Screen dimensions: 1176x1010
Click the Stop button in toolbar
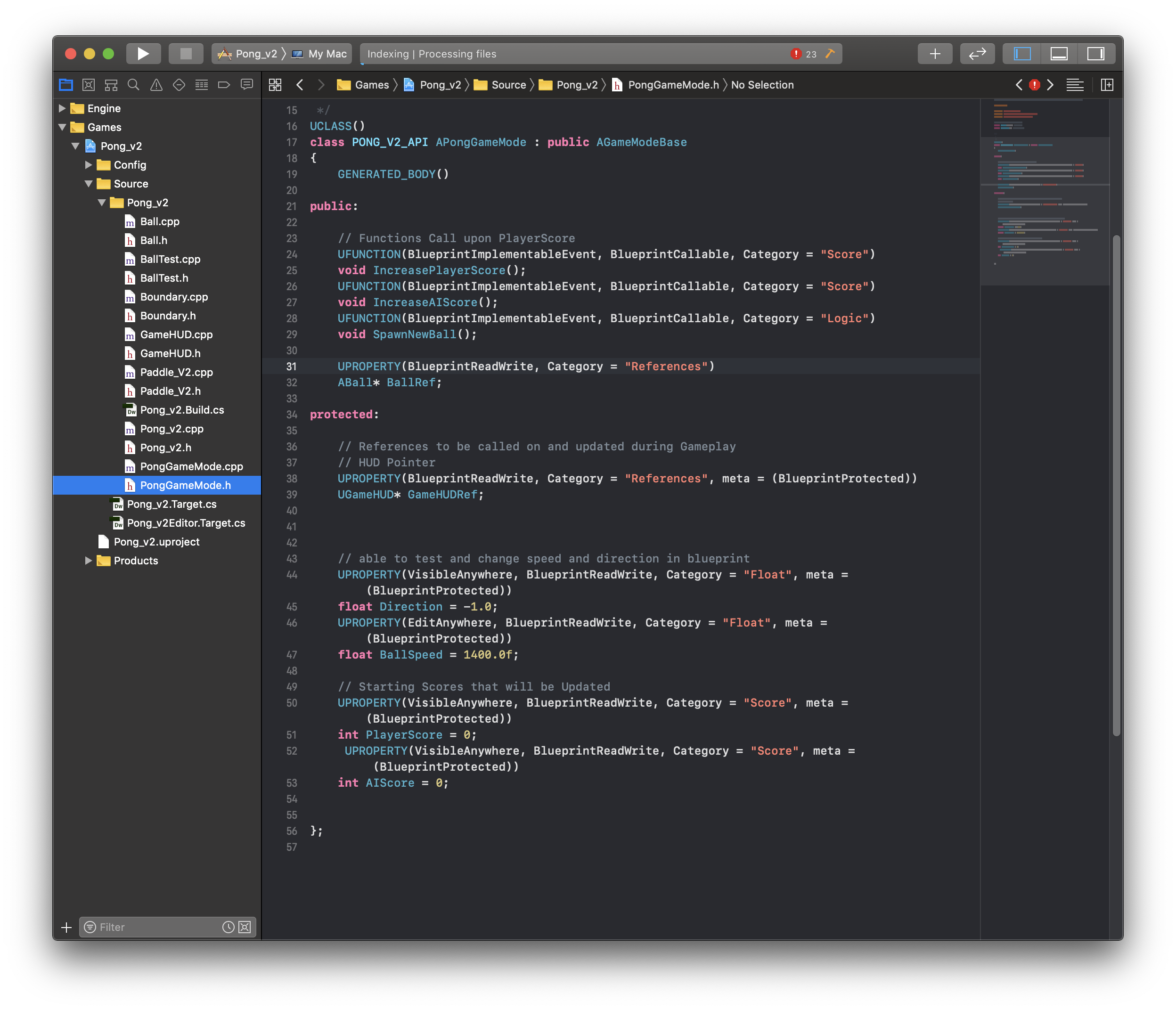click(186, 54)
